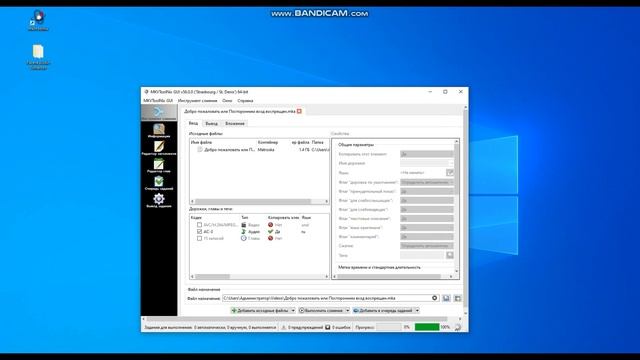Open the window menu
The height and width of the screenshot is (360, 640).
pos(227,100)
